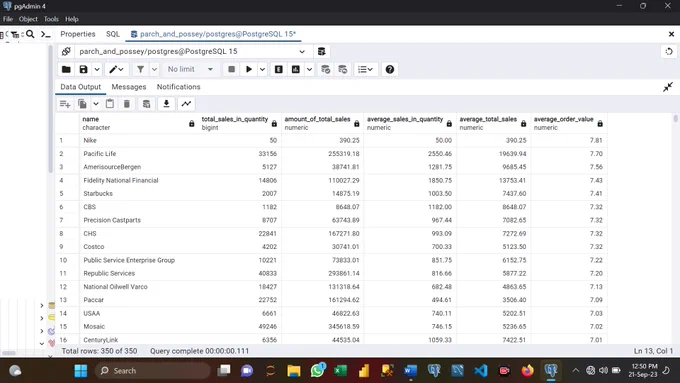680x383 pixels.
Task: Click the Commit transaction icon
Action: coord(326,69)
